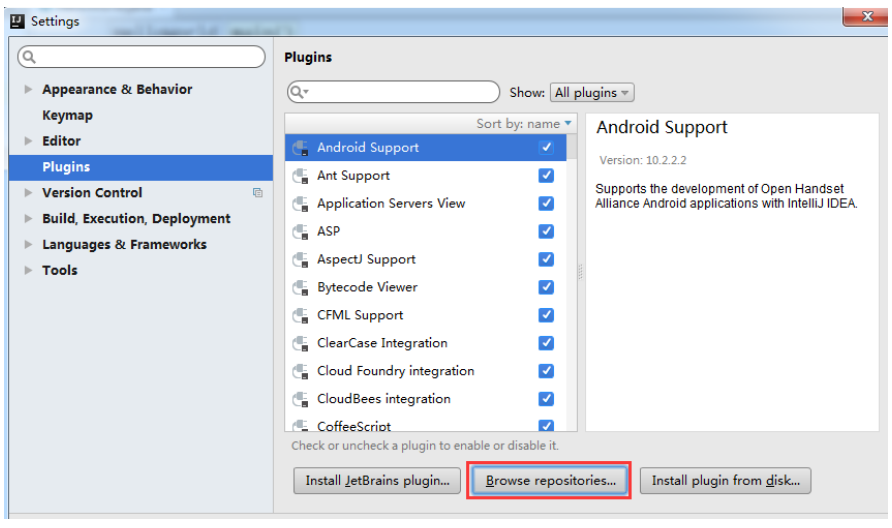Focus the settings search field
The height and width of the screenshot is (528, 892).
141,56
